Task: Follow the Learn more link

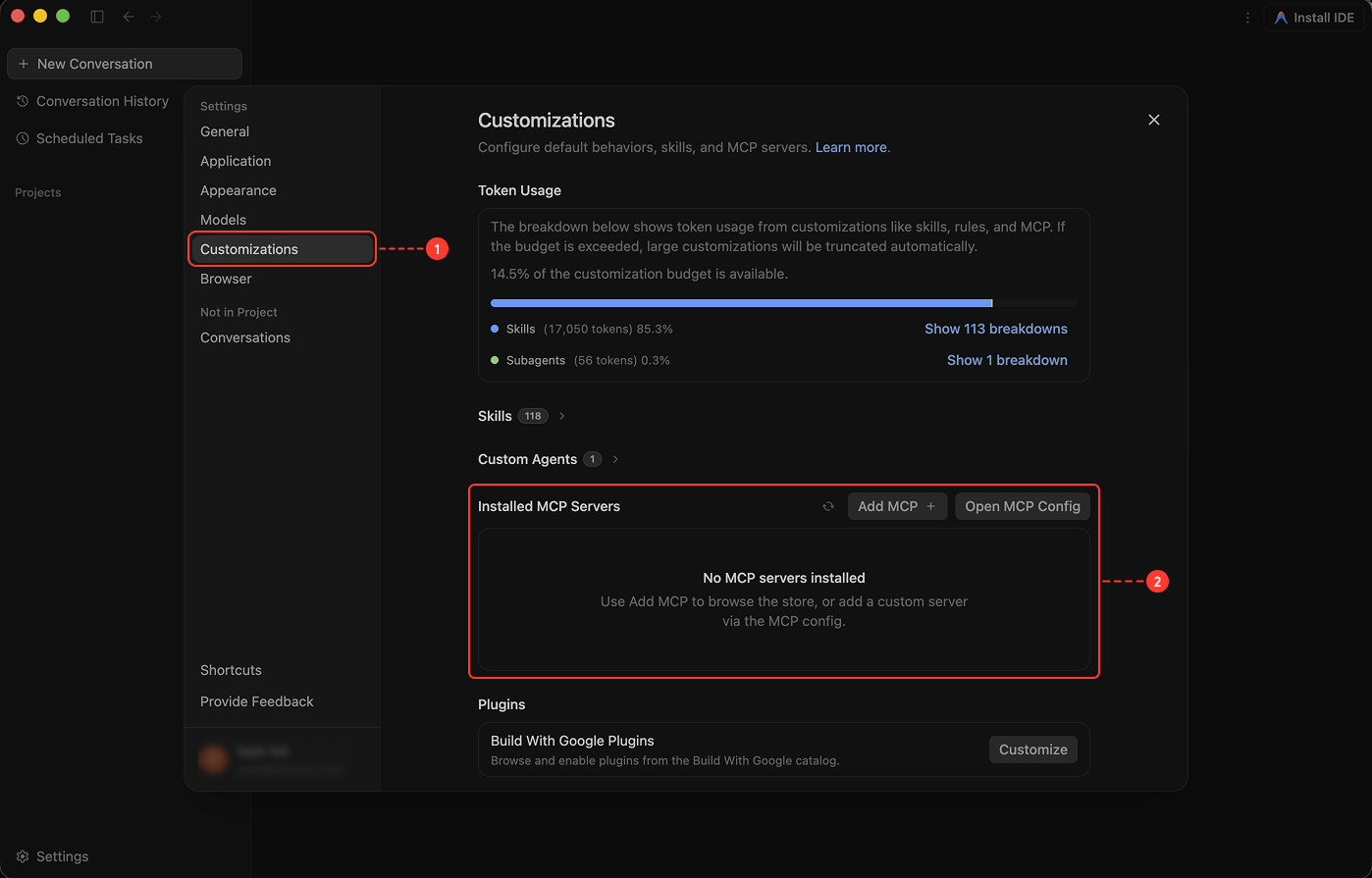Action: click(x=851, y=147)
